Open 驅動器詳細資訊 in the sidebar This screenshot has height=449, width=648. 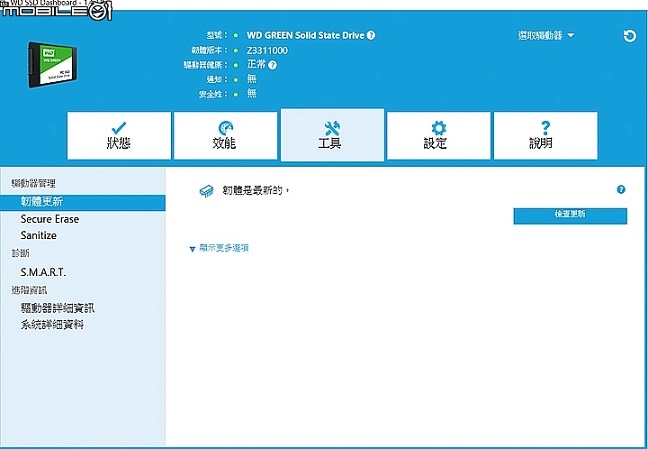tap(57, 308)
